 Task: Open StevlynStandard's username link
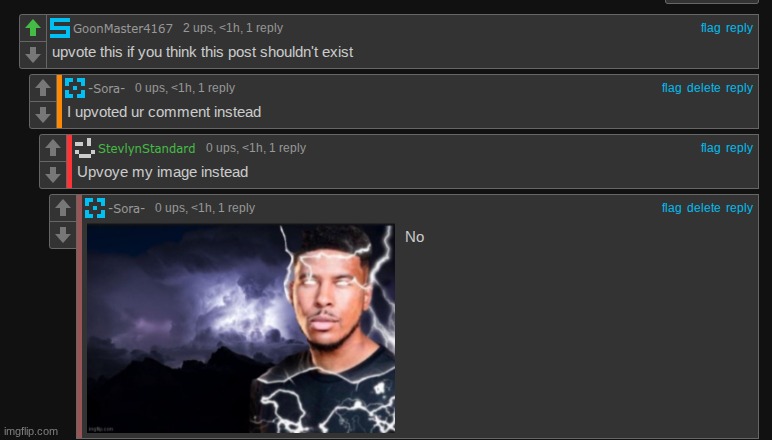147,148
